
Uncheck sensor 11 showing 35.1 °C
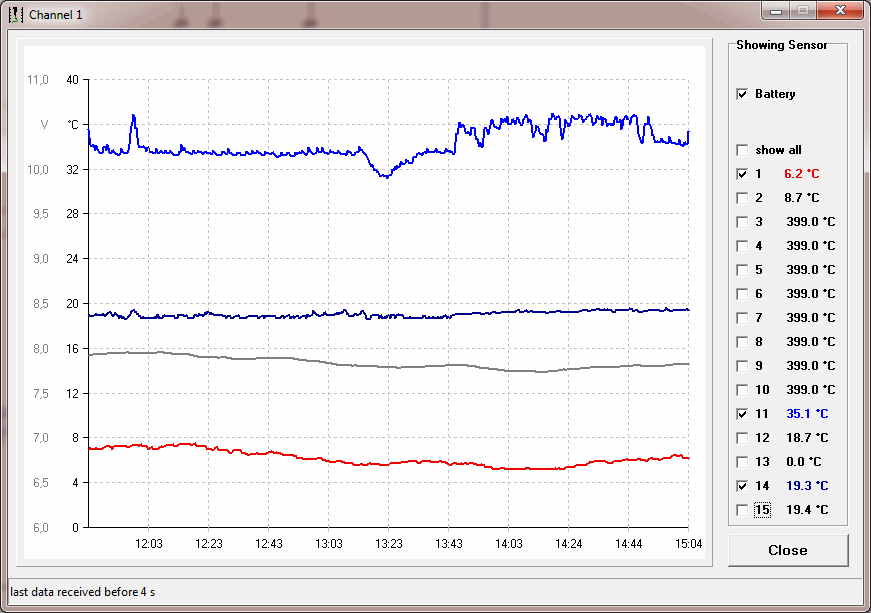pos(742,414)
